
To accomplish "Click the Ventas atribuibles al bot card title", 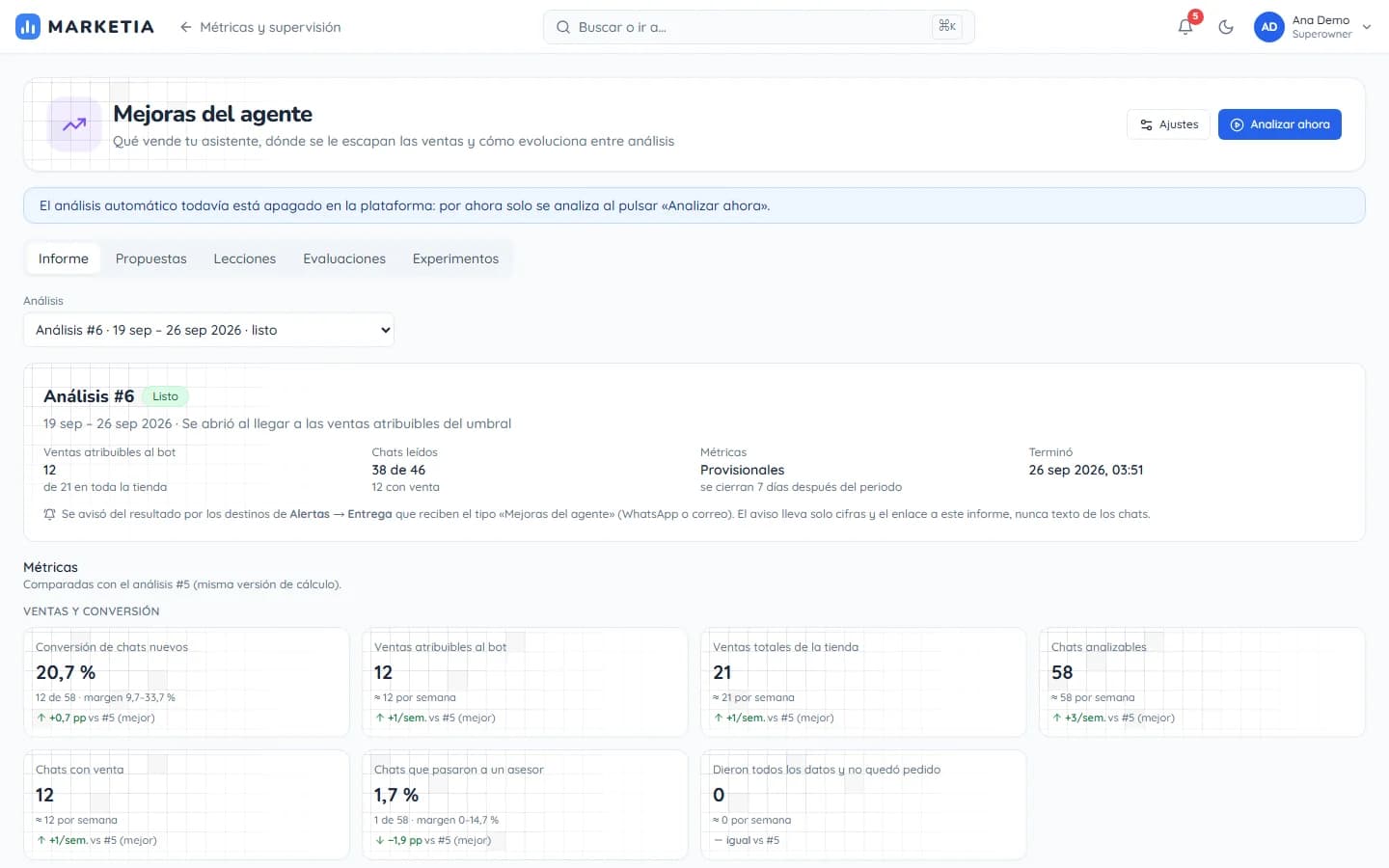I will tap(440, 647).
